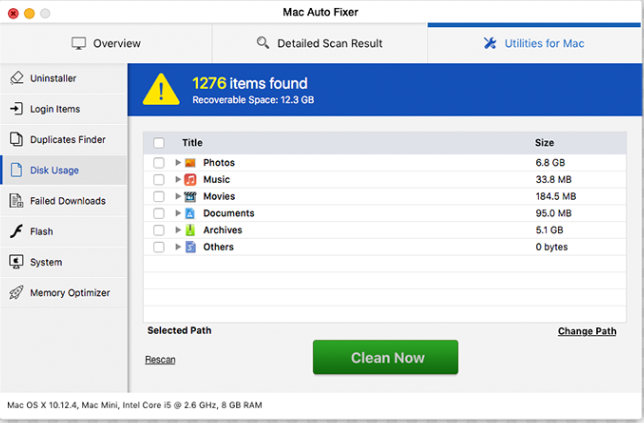
Task: Minimize window with the yellow button
Action: (x=29, y=13)
